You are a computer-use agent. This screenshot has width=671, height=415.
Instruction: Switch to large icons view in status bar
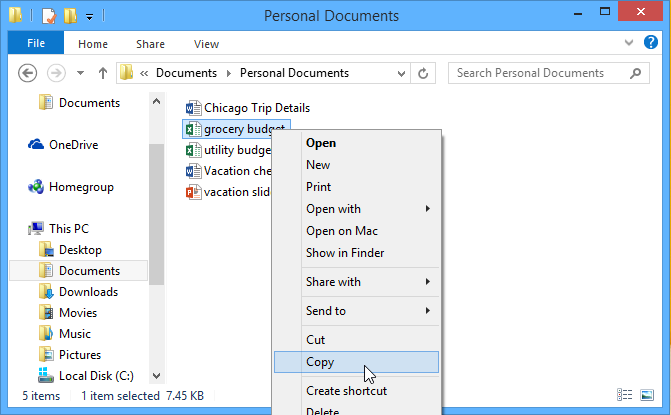[651, 396]
